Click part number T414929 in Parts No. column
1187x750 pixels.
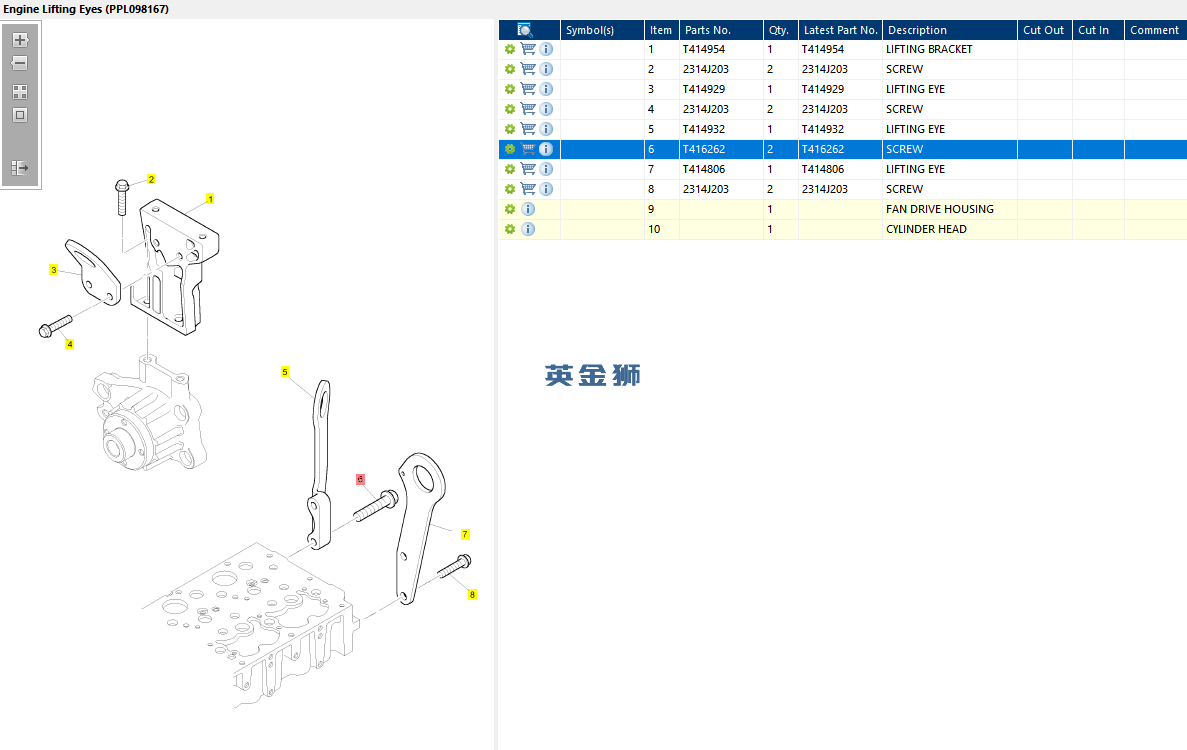(x=704, y=89)
